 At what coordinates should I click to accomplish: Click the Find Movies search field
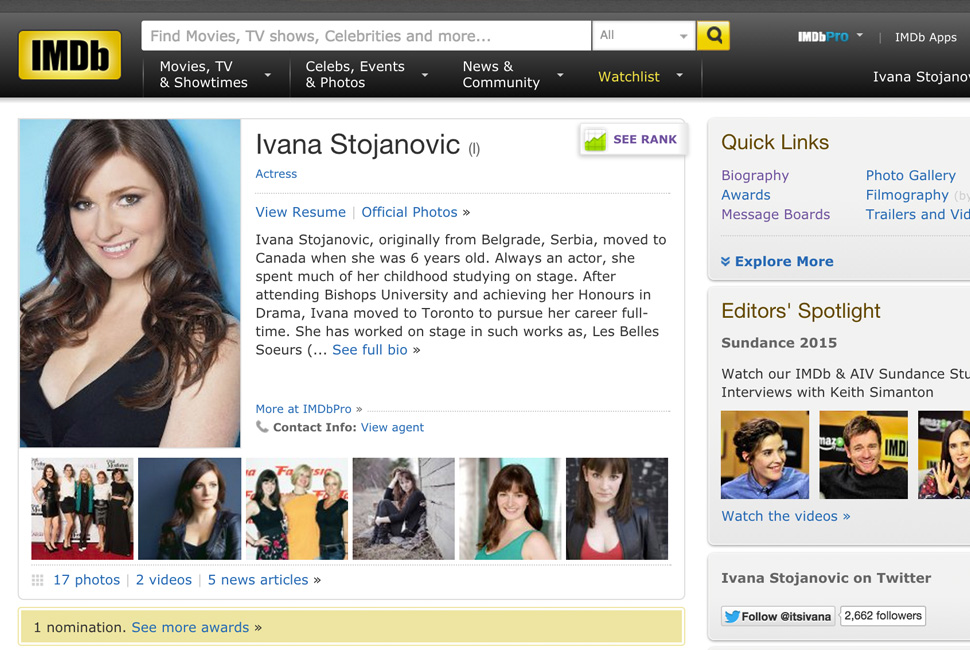(366, 35)
